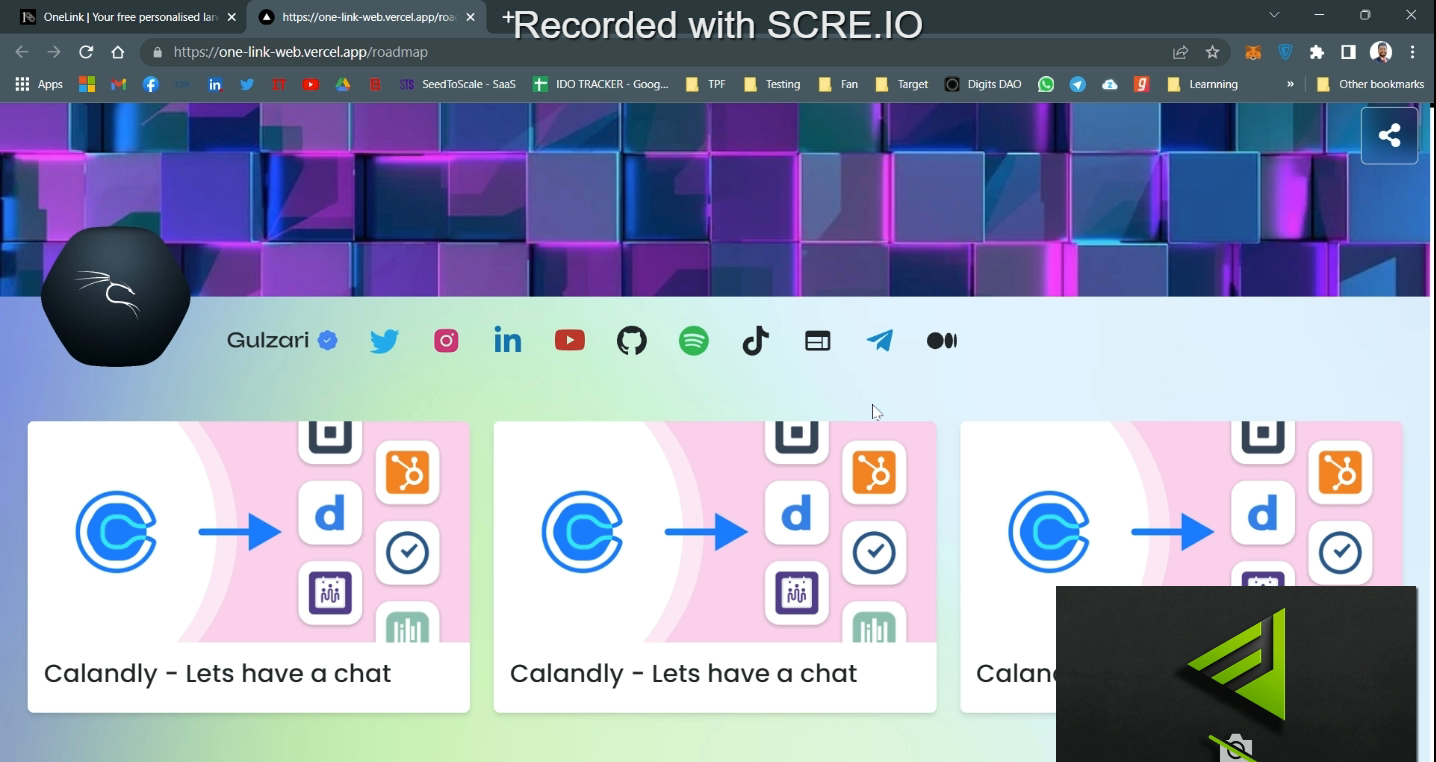Open the WhatsApp bookmark icon
This screenshot has width=1436, height=762.
click(x=1046, y=84)
